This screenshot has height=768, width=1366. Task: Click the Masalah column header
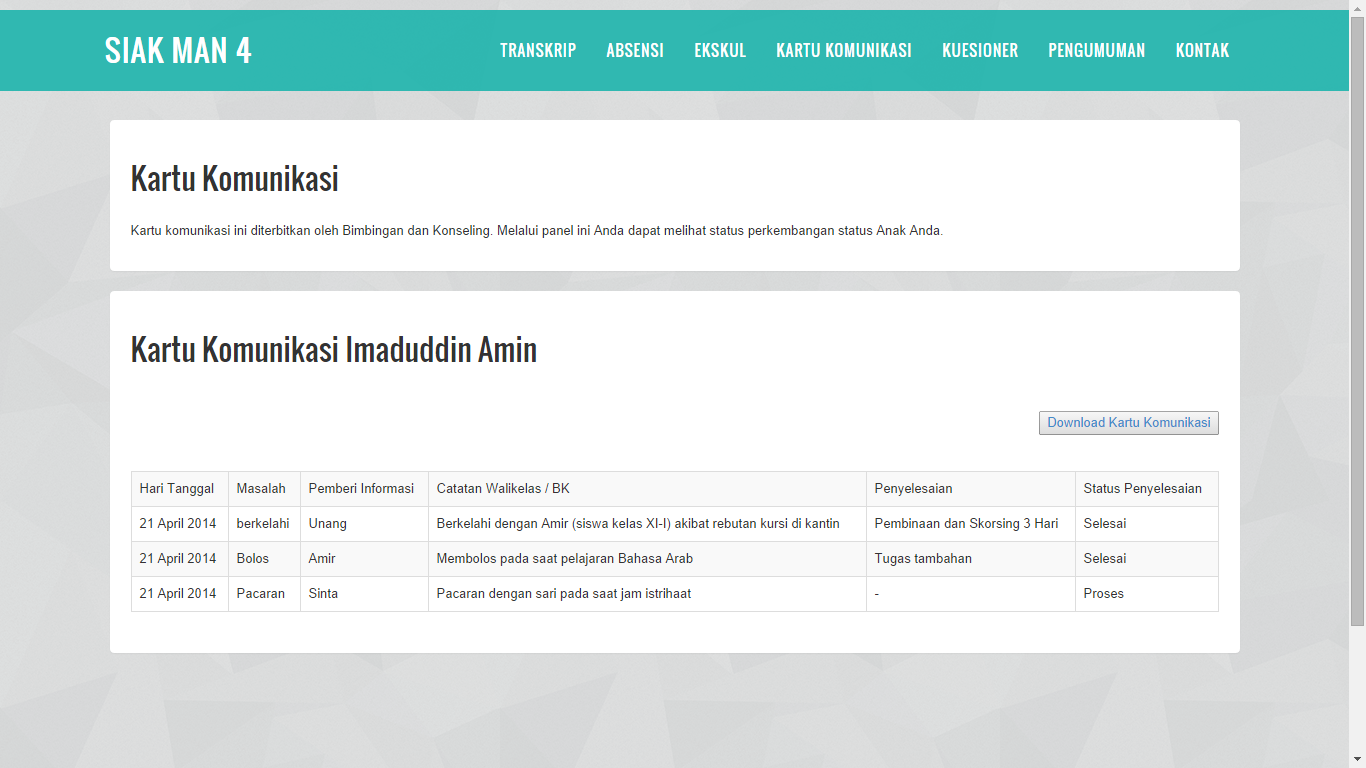click(261, 489)
